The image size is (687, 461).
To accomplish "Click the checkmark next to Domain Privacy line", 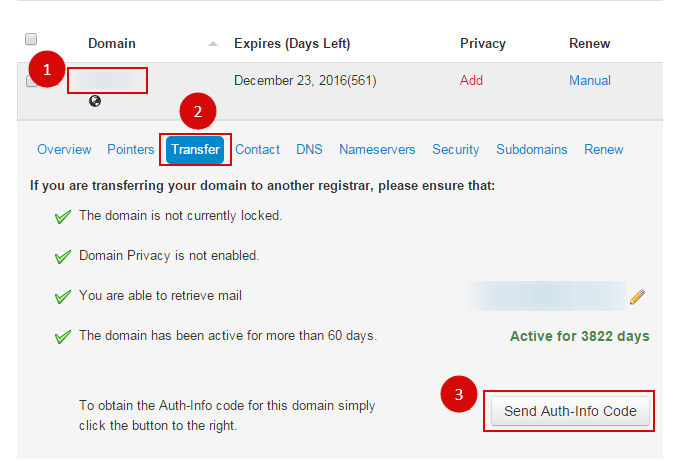I will 63,256.
